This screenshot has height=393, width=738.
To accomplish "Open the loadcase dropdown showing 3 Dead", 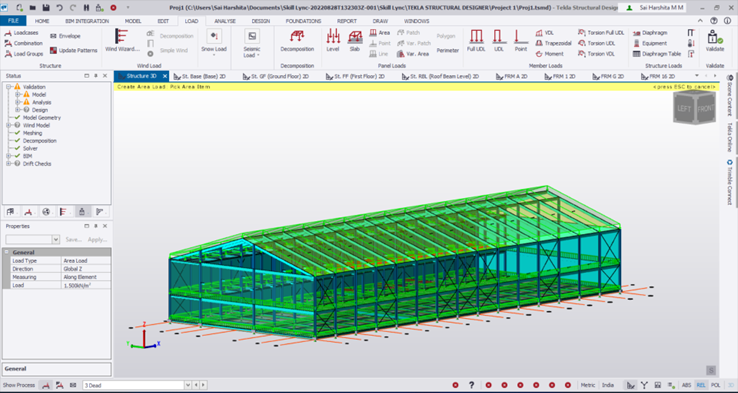I will click(x=136, y=385).
